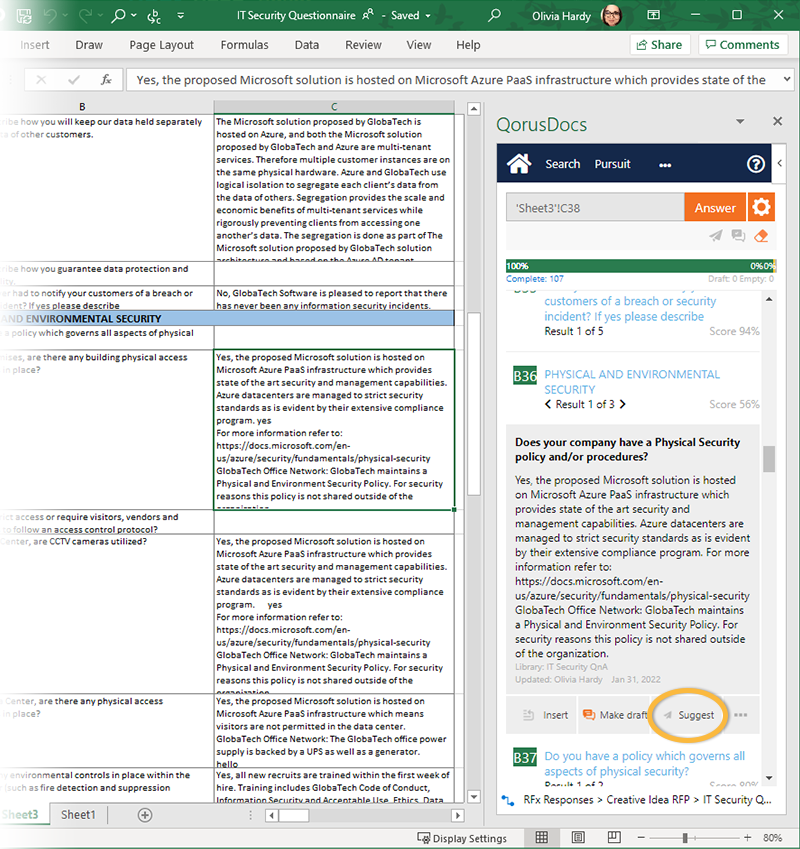Viewport: 800px width, 849px height.
Task: Show next result for B36
Action: pos(623,405)
